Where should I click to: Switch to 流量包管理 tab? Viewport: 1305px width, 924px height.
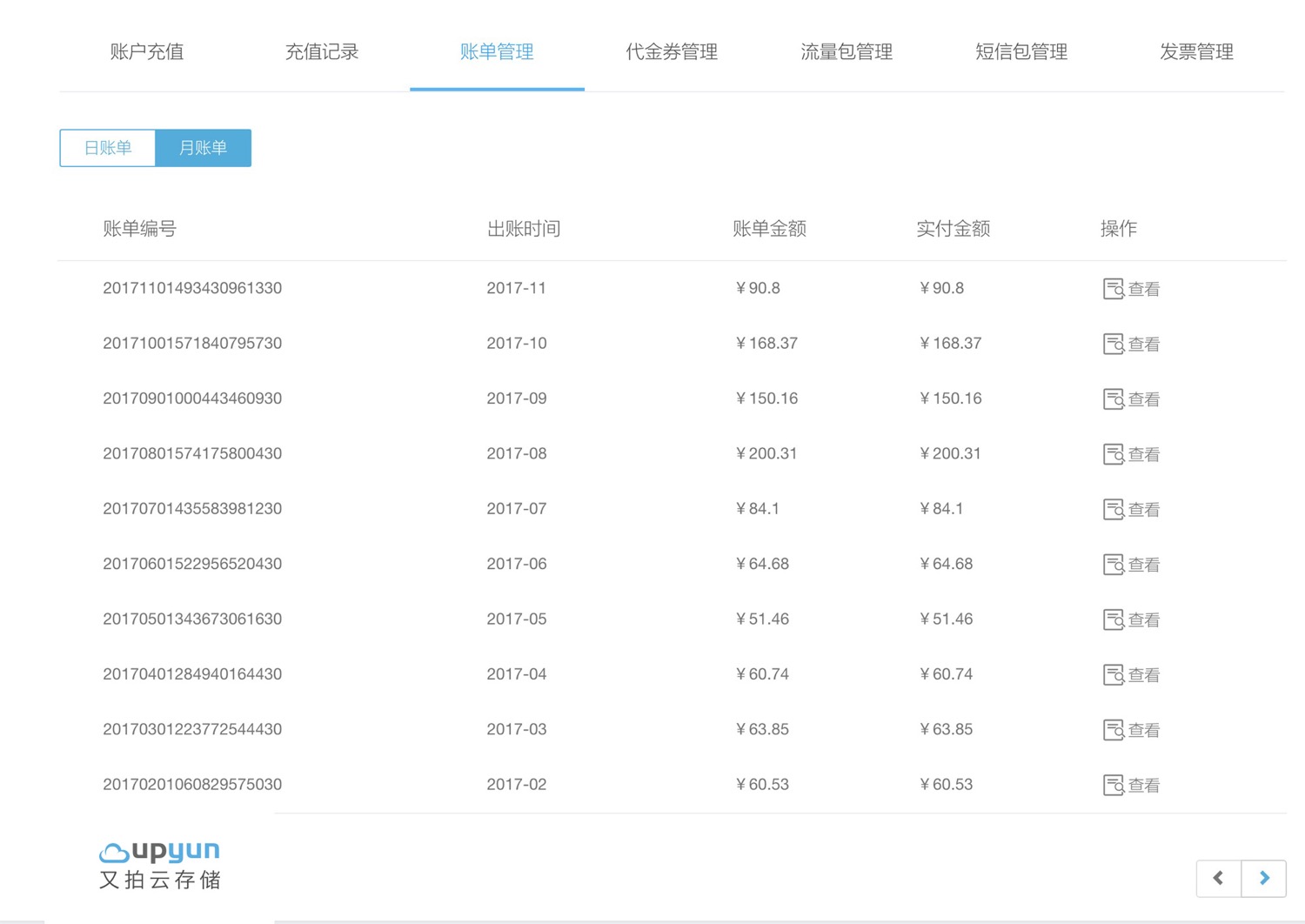847,52
